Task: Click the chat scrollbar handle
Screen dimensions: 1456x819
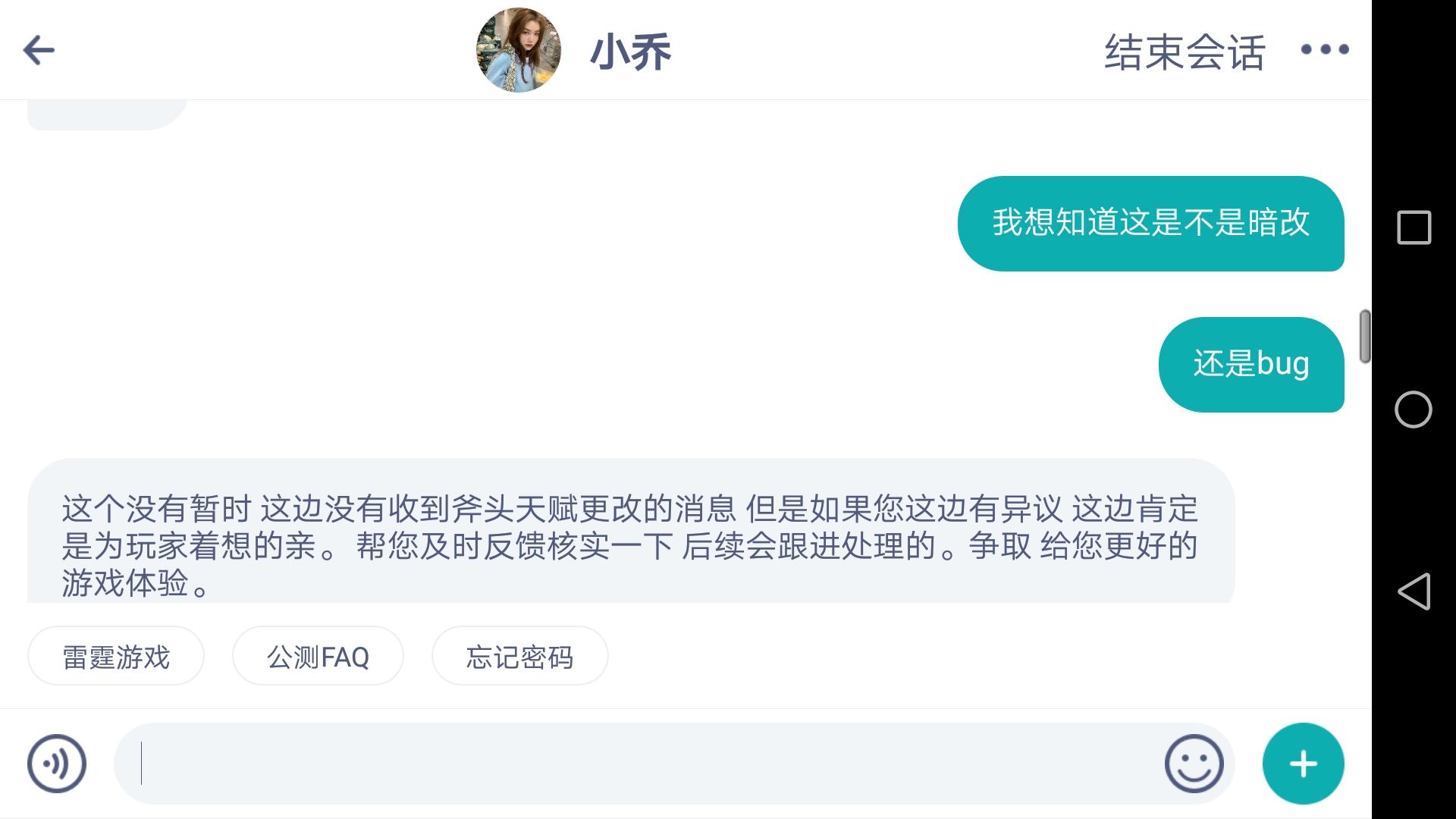Action: [x=1364, y=336]
